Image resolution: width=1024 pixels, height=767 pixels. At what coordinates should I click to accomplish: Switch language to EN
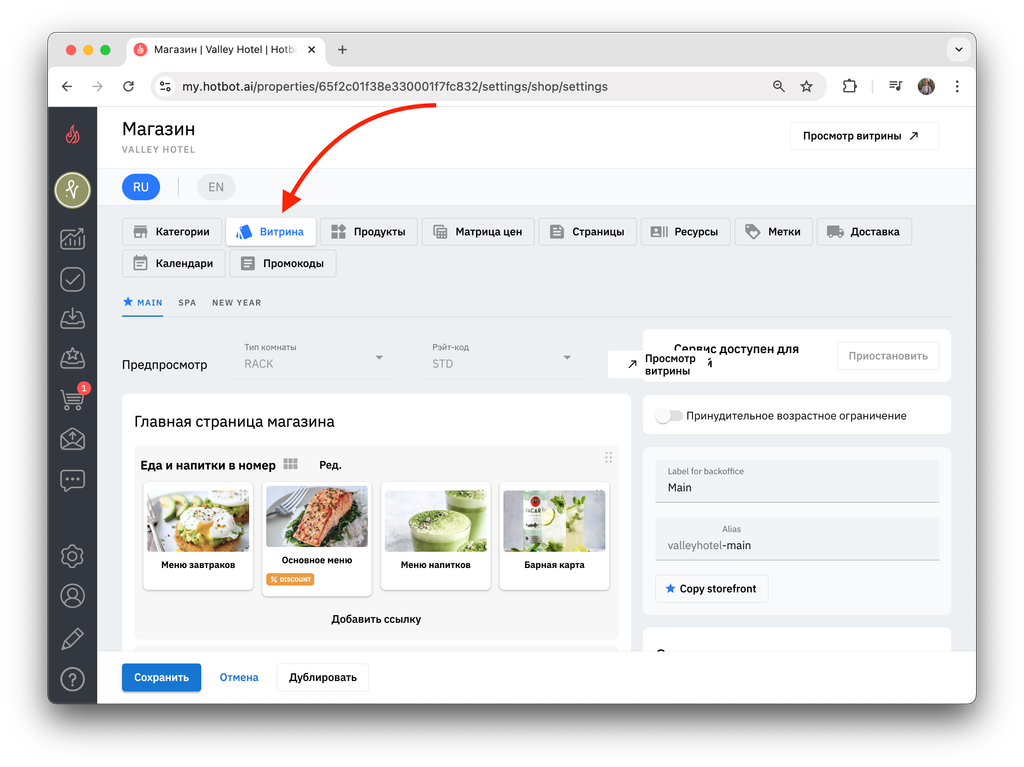click(x=216, y=187)
